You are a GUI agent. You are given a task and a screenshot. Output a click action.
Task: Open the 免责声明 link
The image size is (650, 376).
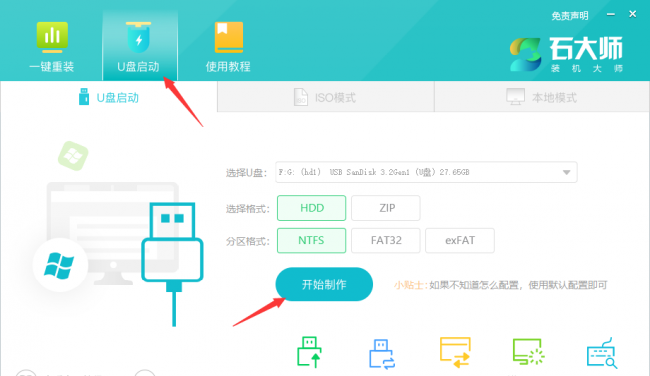(570, 16)
